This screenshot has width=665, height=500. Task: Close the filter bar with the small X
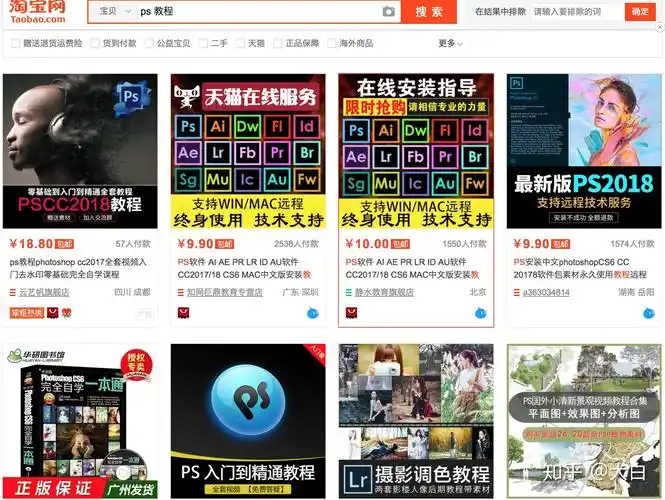point(659,27)
